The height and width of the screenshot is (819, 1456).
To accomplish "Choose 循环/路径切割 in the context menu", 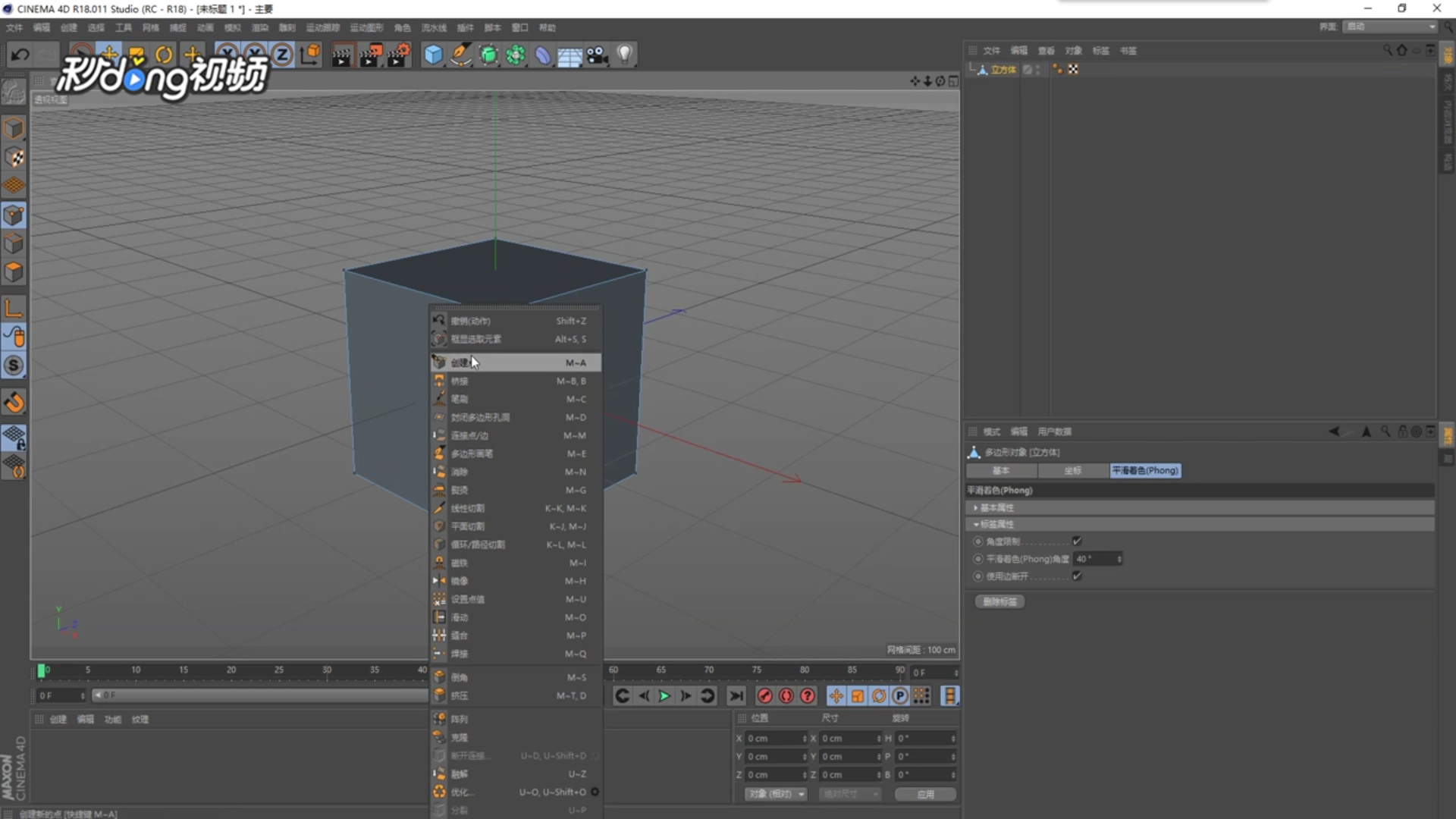I will coord(516,544).
